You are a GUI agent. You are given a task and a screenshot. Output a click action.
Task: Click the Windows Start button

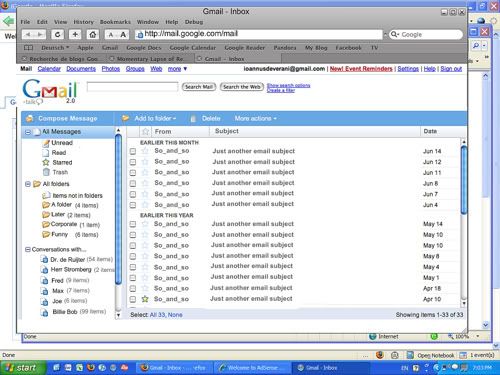[22, 368]
